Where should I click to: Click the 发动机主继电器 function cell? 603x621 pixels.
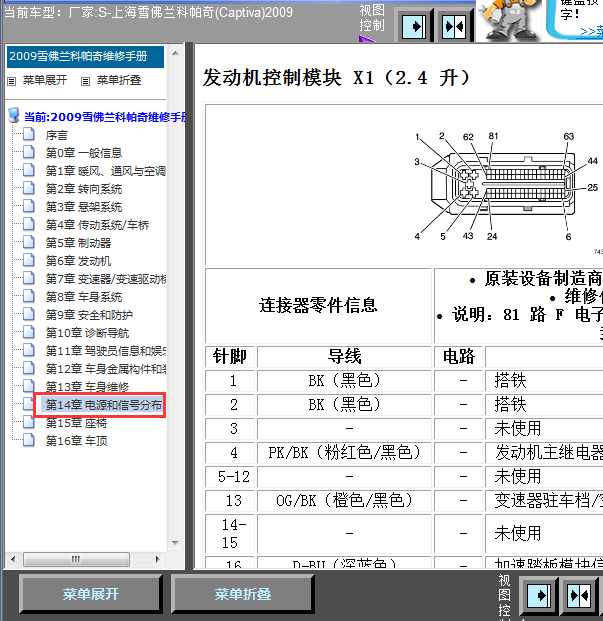click(544, 453)
